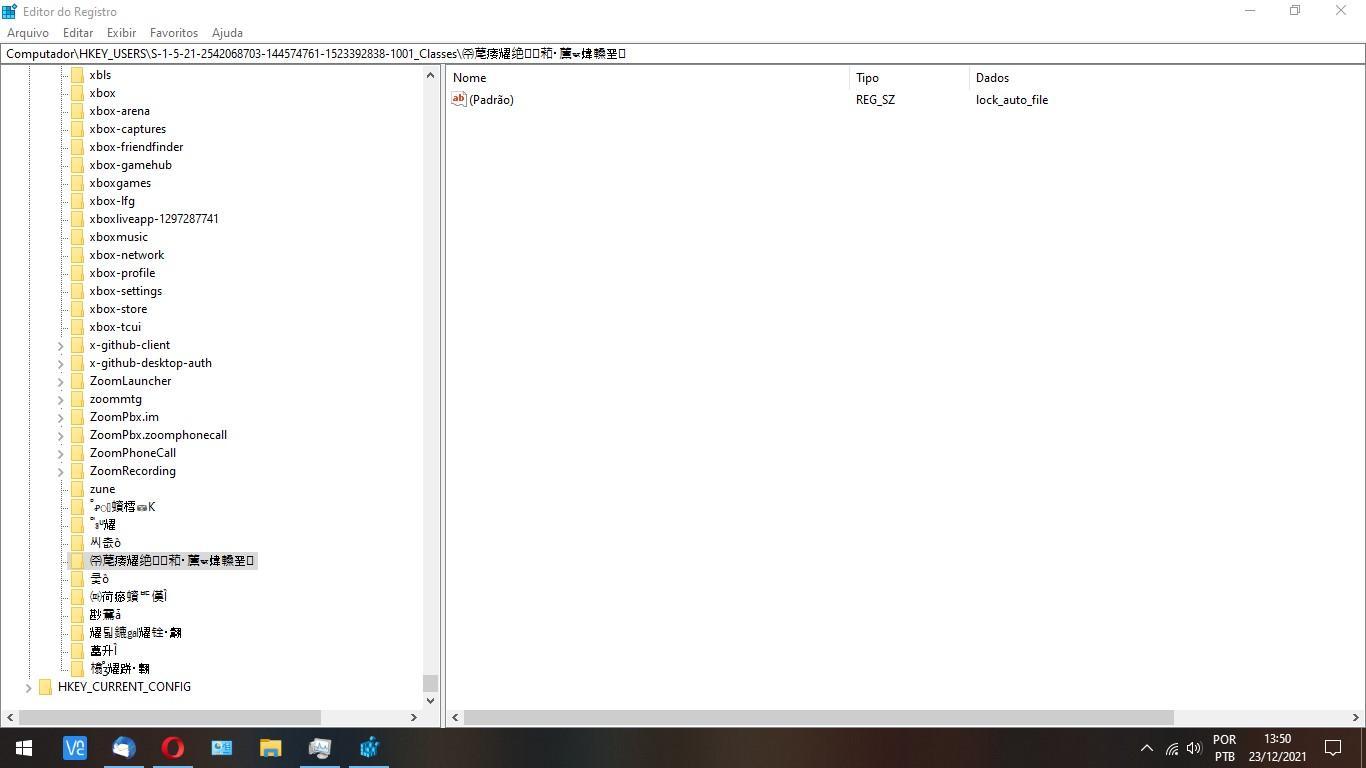1366x768 pixels.
Task: Click the Registry Editor taskbar icon
Action: tap(369, 748)
